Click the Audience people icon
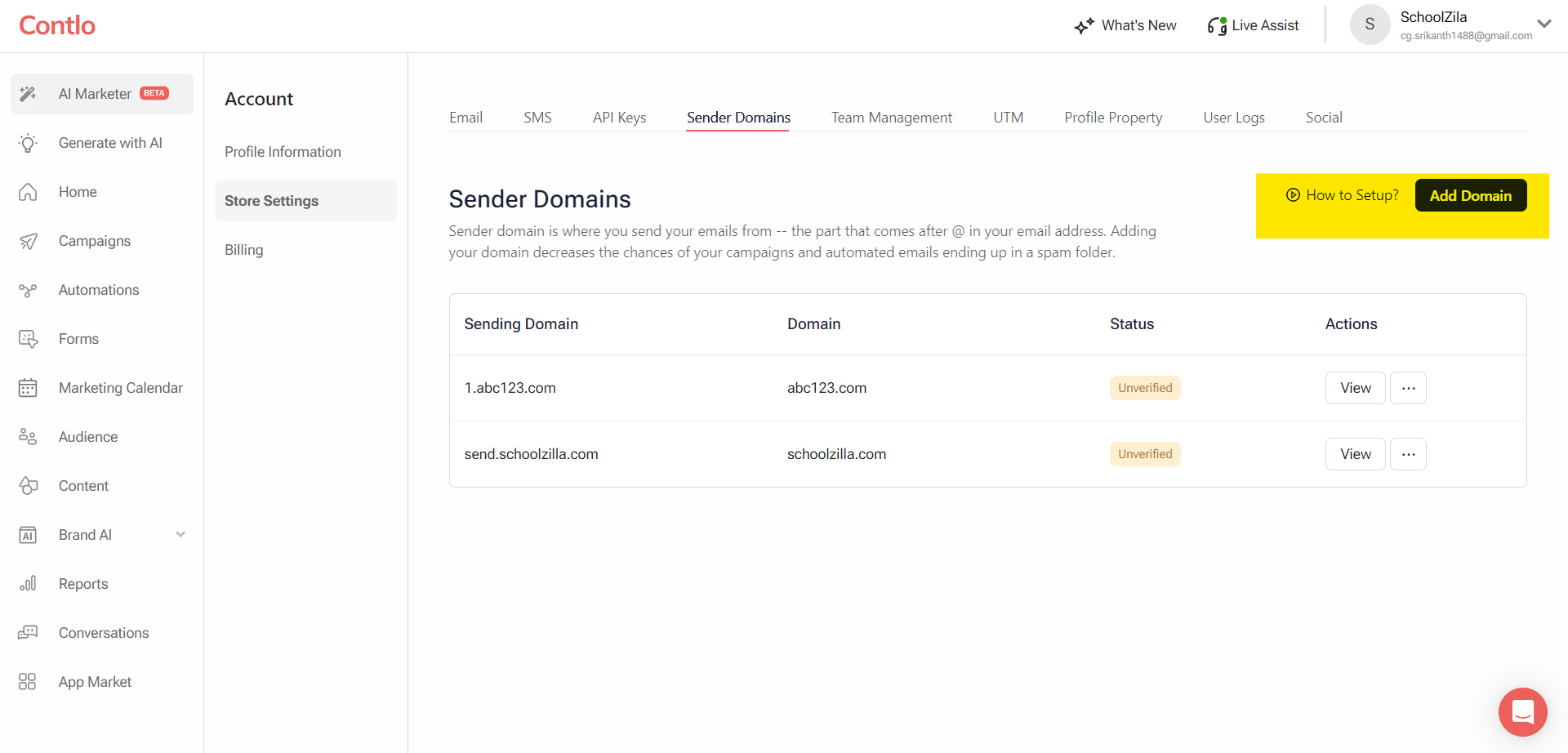This screenshot has width=1568, height=753. (x=28, y=437)
